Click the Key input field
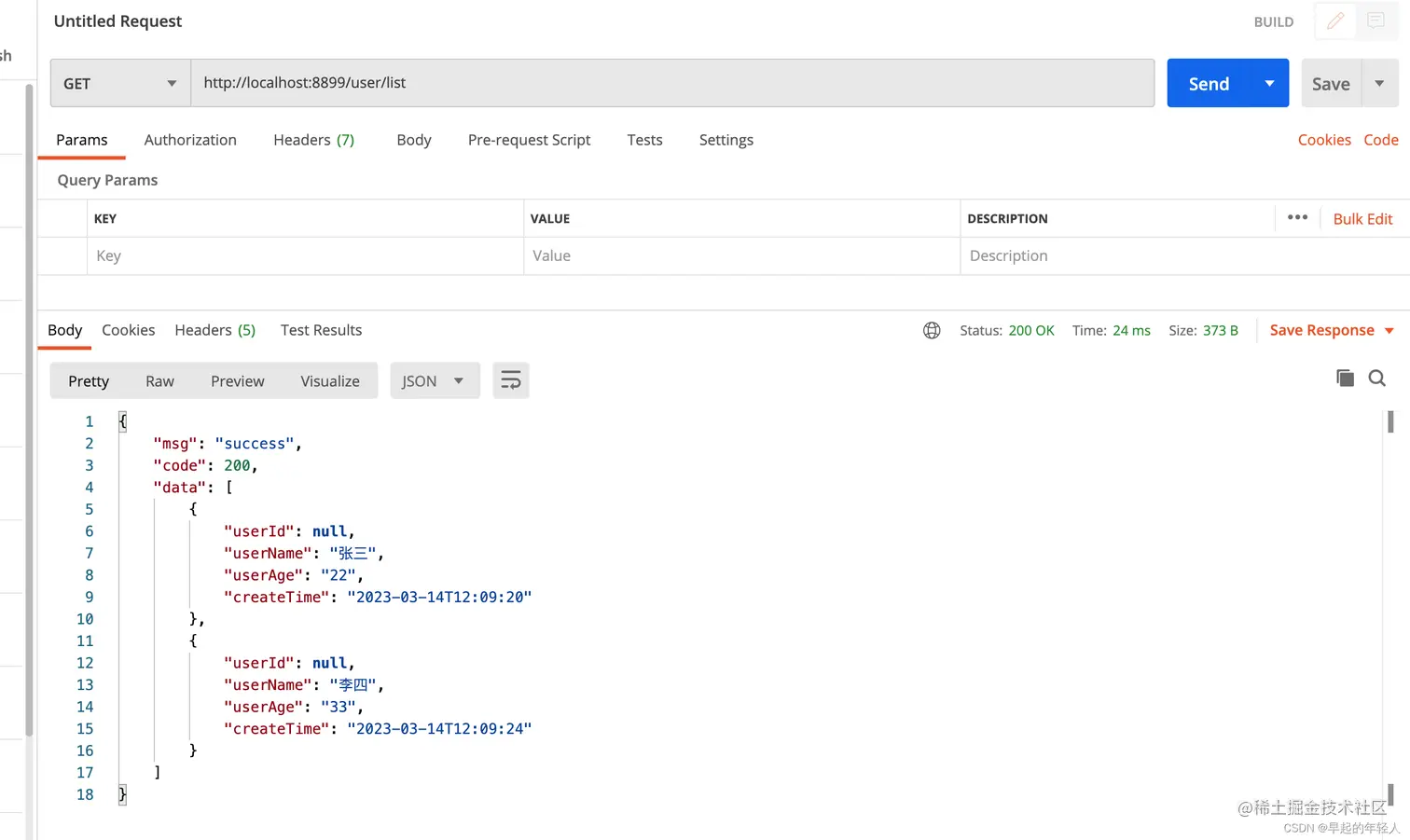The width and height of the screenshot is (1410, 840). 305,255
